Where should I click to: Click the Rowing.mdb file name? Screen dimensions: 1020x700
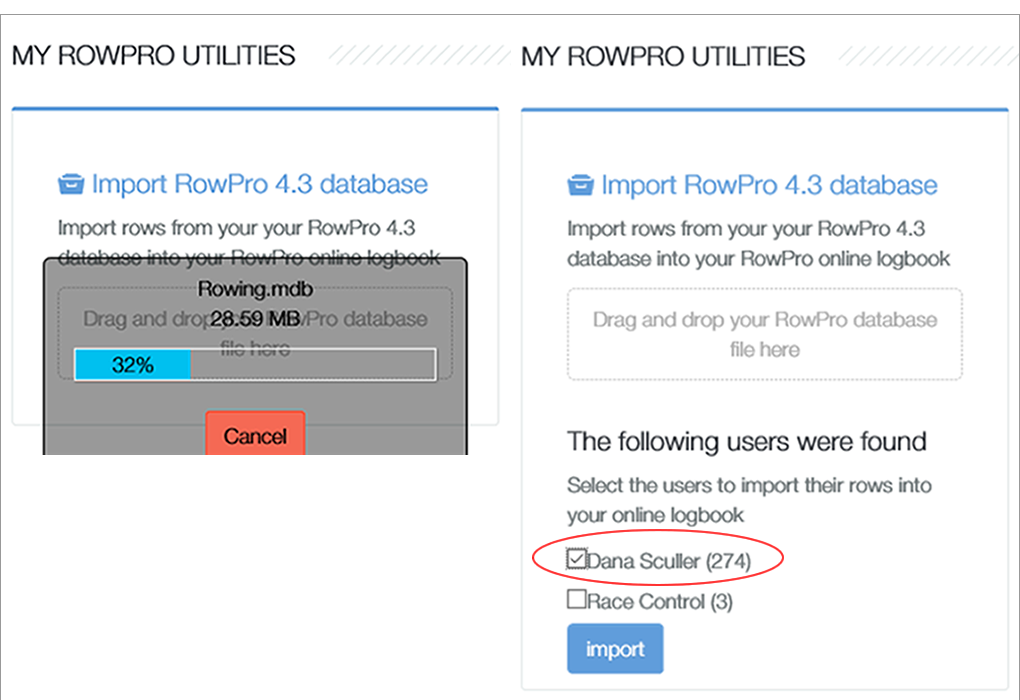coord(255,289)
